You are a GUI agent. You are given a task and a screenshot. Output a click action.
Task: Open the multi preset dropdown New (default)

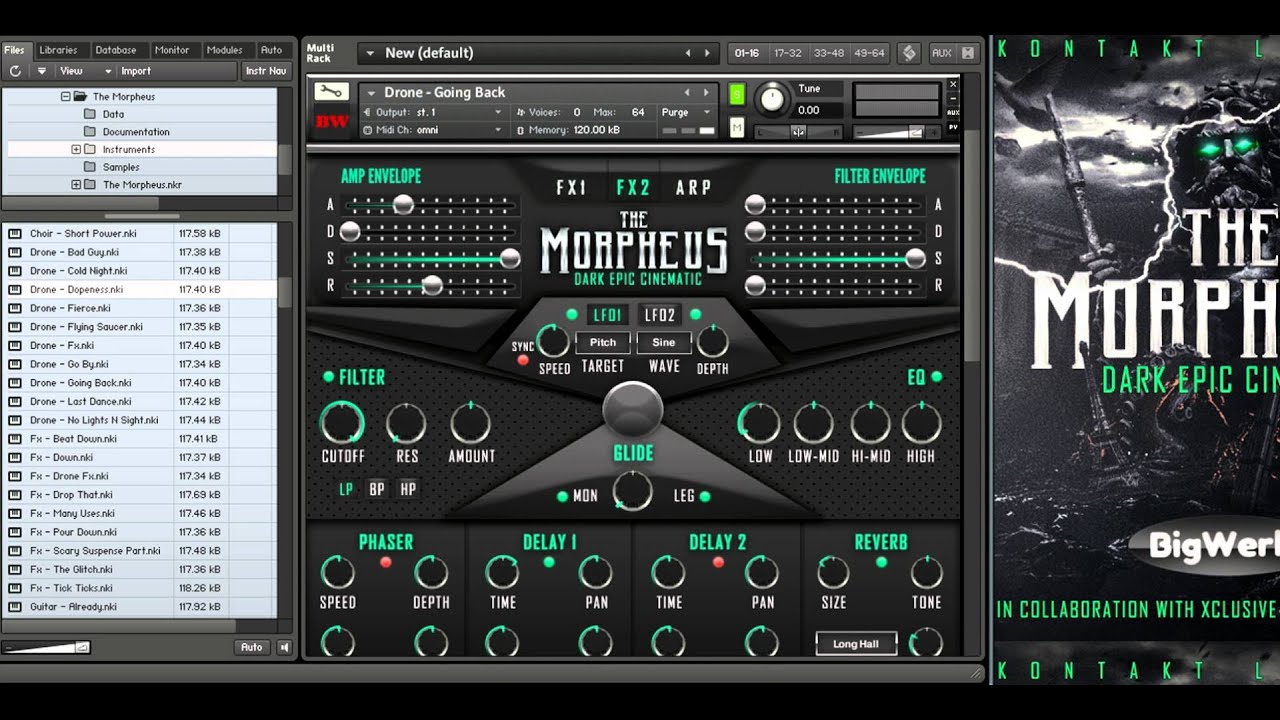(x=369, y=53)
